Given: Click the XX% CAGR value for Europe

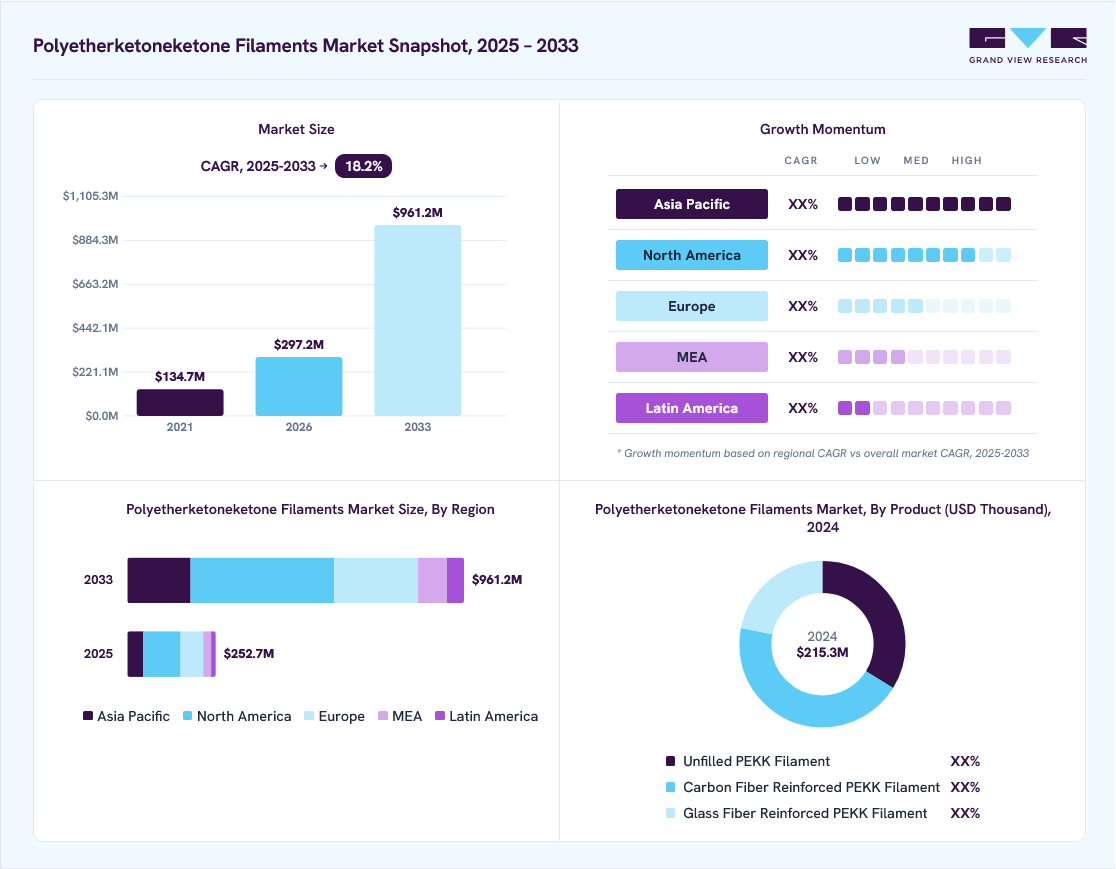Looking at the screenshot, I should (803, 306).
